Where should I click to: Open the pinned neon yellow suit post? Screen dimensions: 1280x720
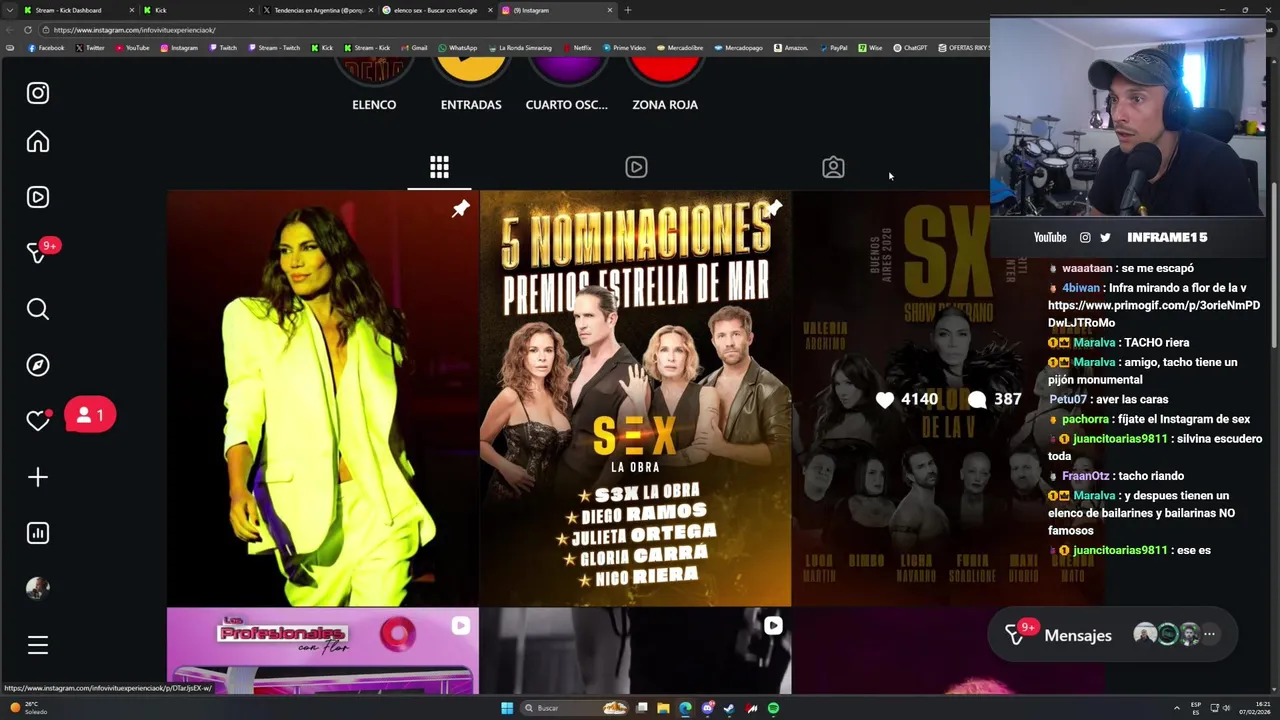click(322, 398)
